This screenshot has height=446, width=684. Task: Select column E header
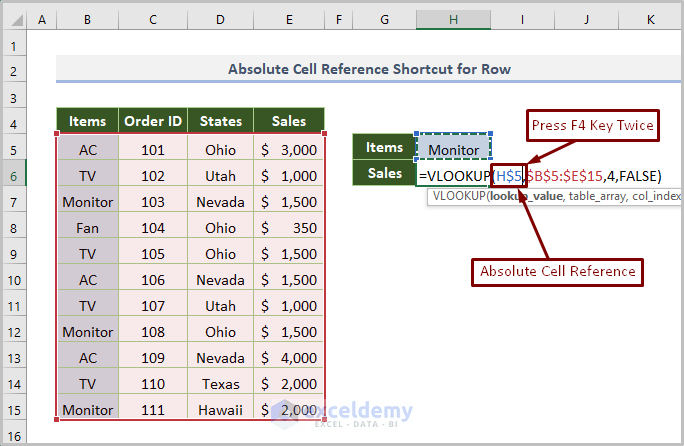(289, 20)
